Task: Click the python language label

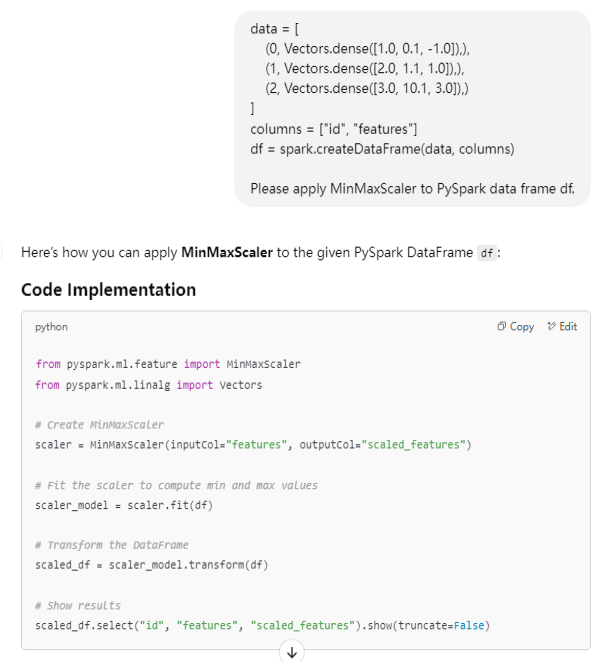Action: tap(52, 327)
